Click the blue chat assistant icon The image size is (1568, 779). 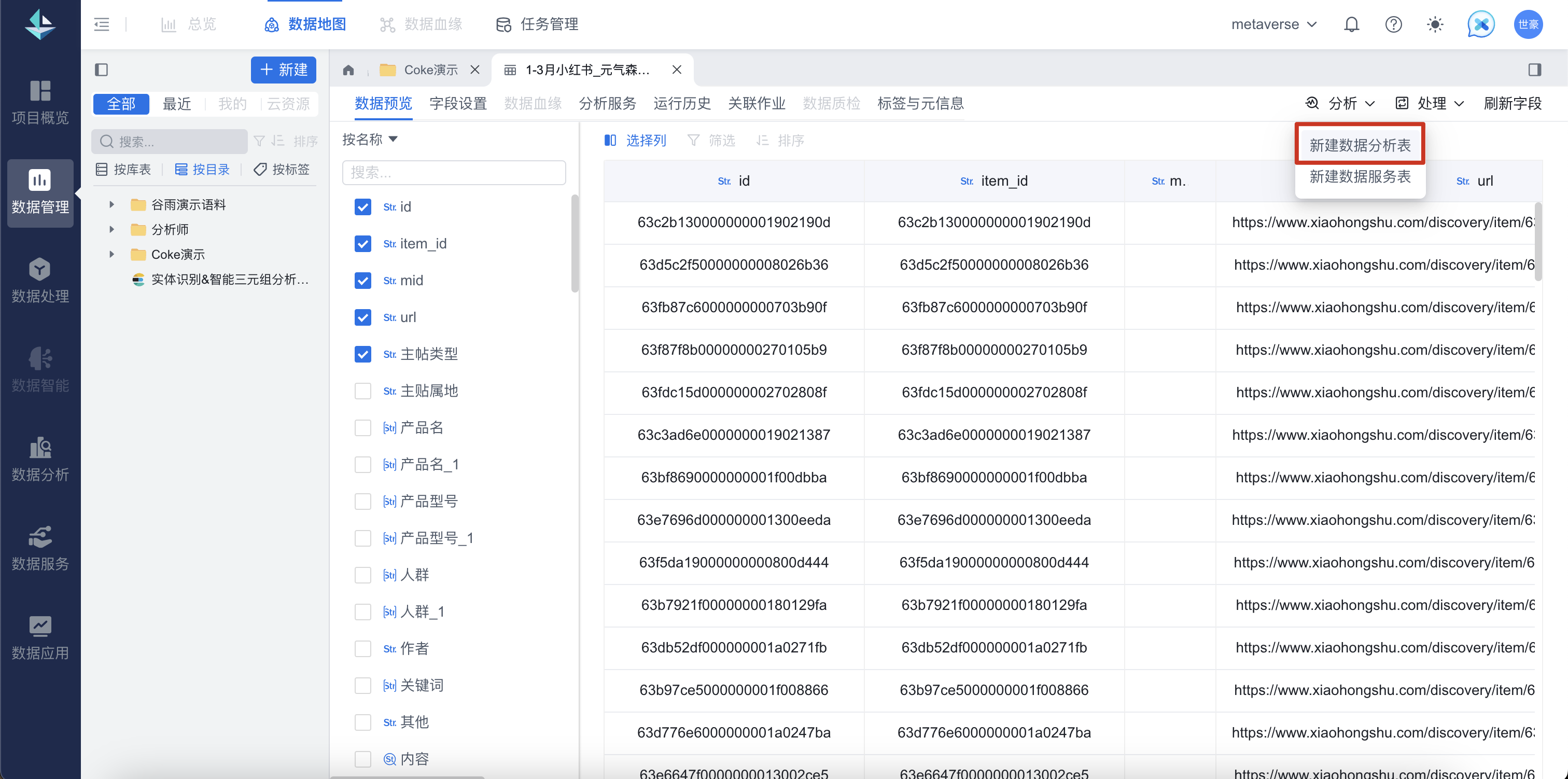1481,24
